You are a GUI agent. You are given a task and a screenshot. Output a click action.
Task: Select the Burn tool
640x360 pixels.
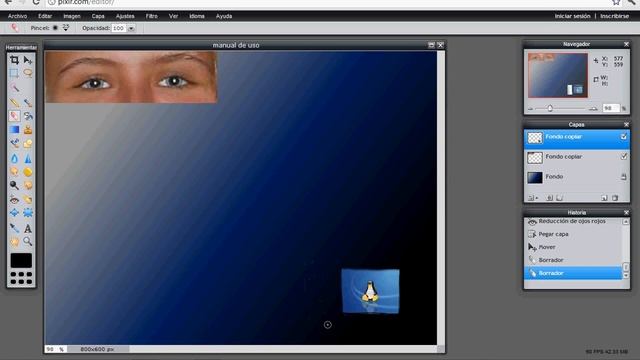(x=28, y=185)
